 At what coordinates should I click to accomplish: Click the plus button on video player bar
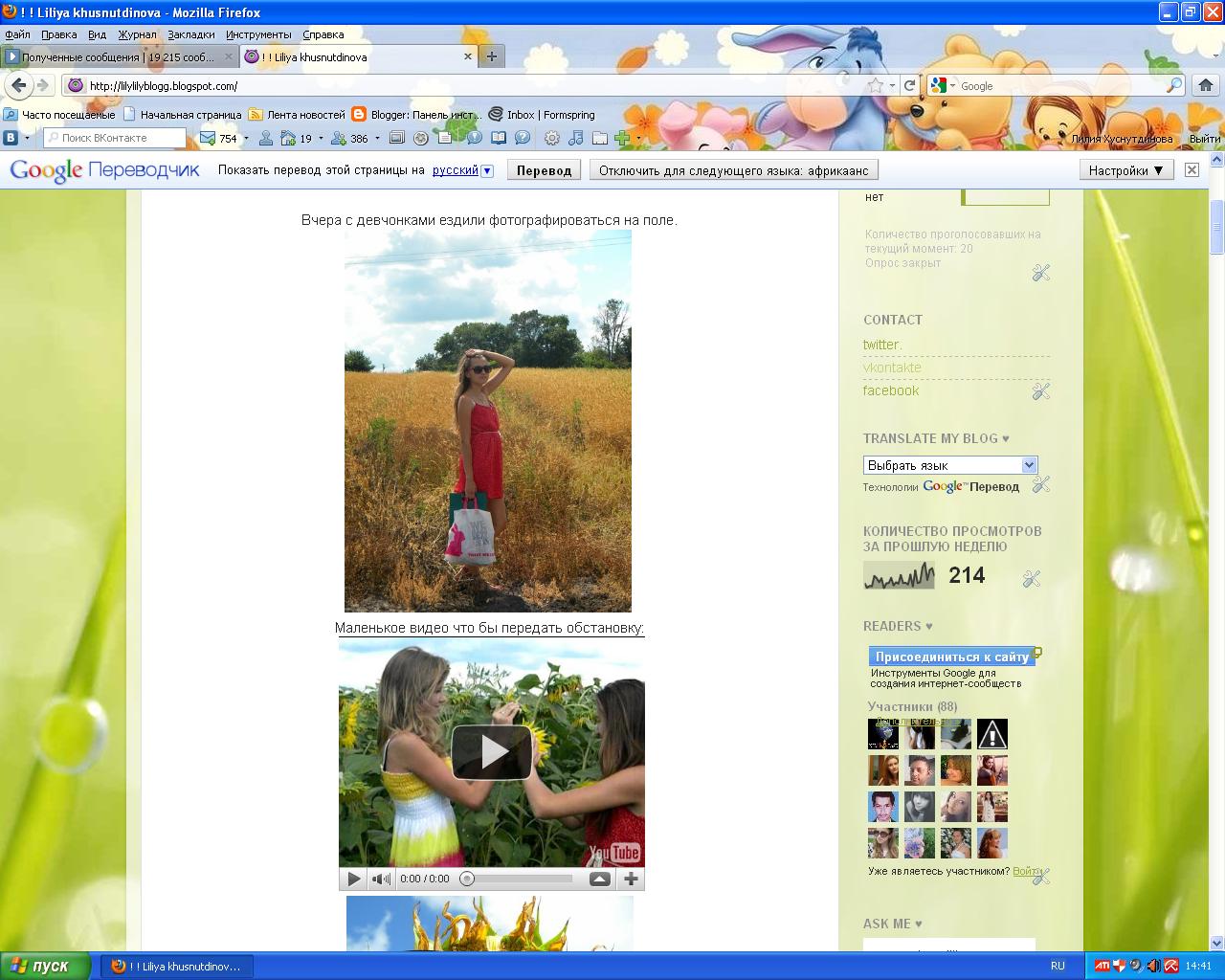(631, 879)
